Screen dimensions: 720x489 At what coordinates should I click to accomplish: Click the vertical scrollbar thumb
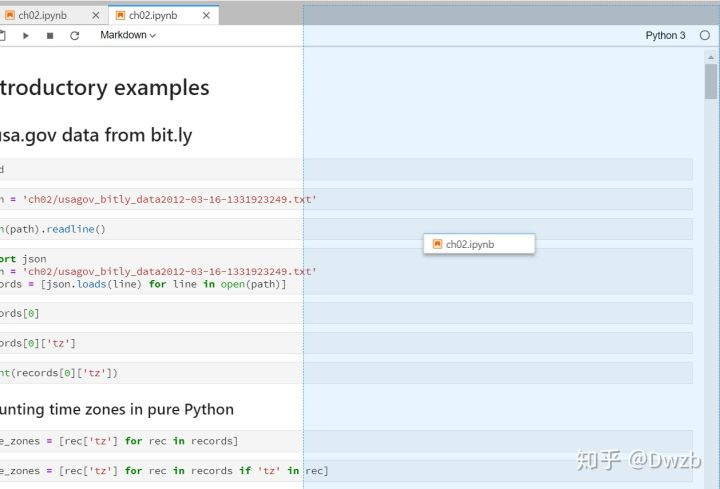711,81
